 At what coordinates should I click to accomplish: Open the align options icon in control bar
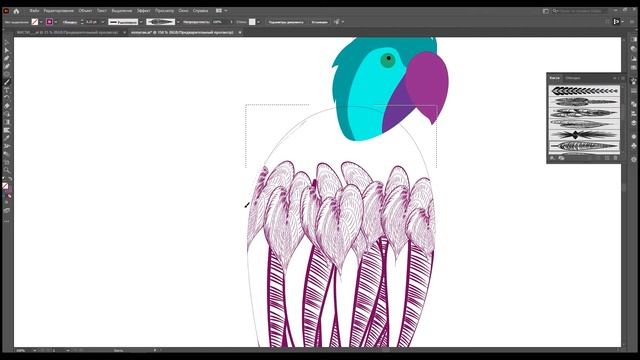[336, 22]
